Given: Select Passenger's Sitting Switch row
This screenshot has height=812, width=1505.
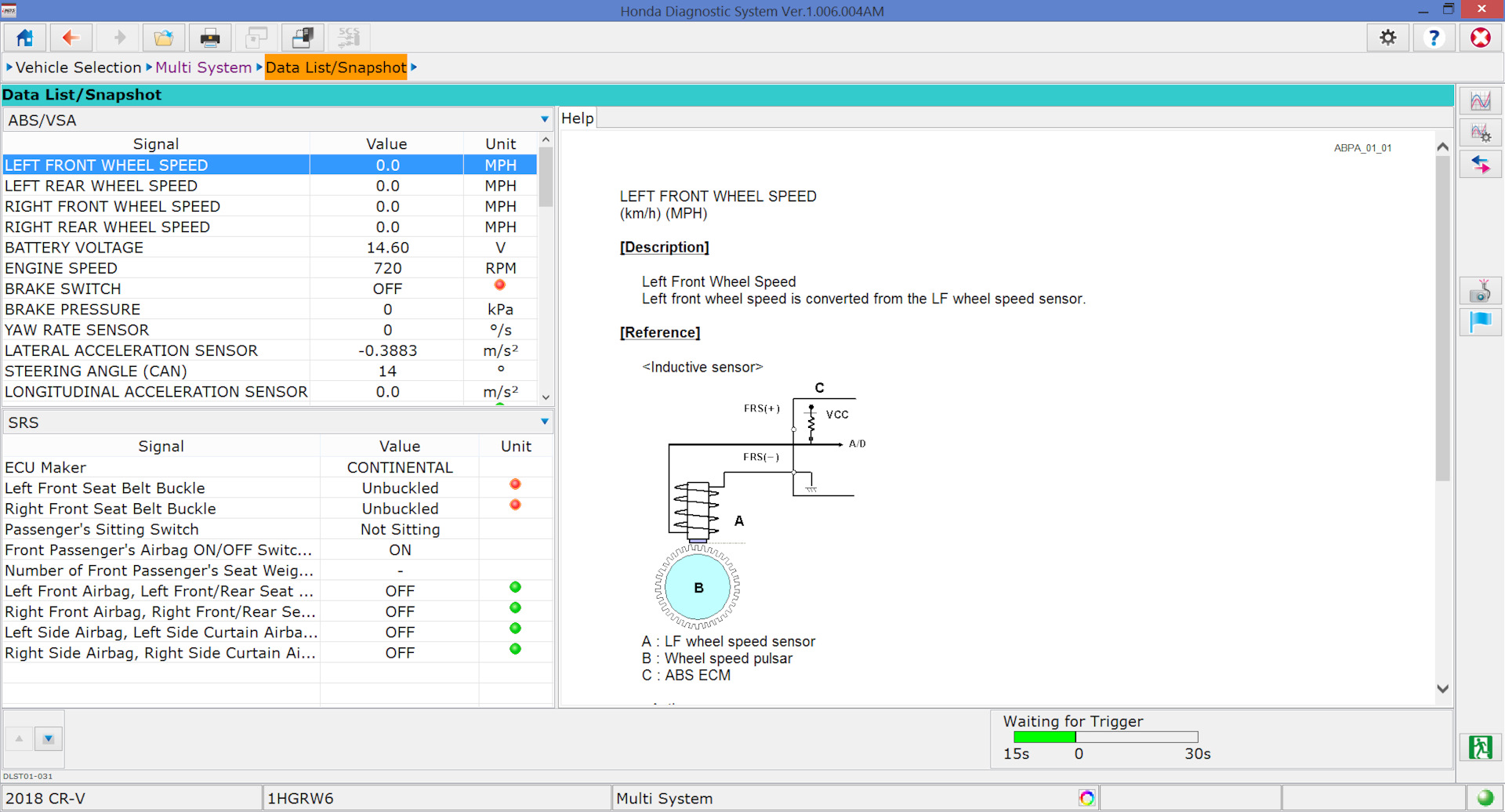Looking at the screenshot, I should tap(278, 529).
